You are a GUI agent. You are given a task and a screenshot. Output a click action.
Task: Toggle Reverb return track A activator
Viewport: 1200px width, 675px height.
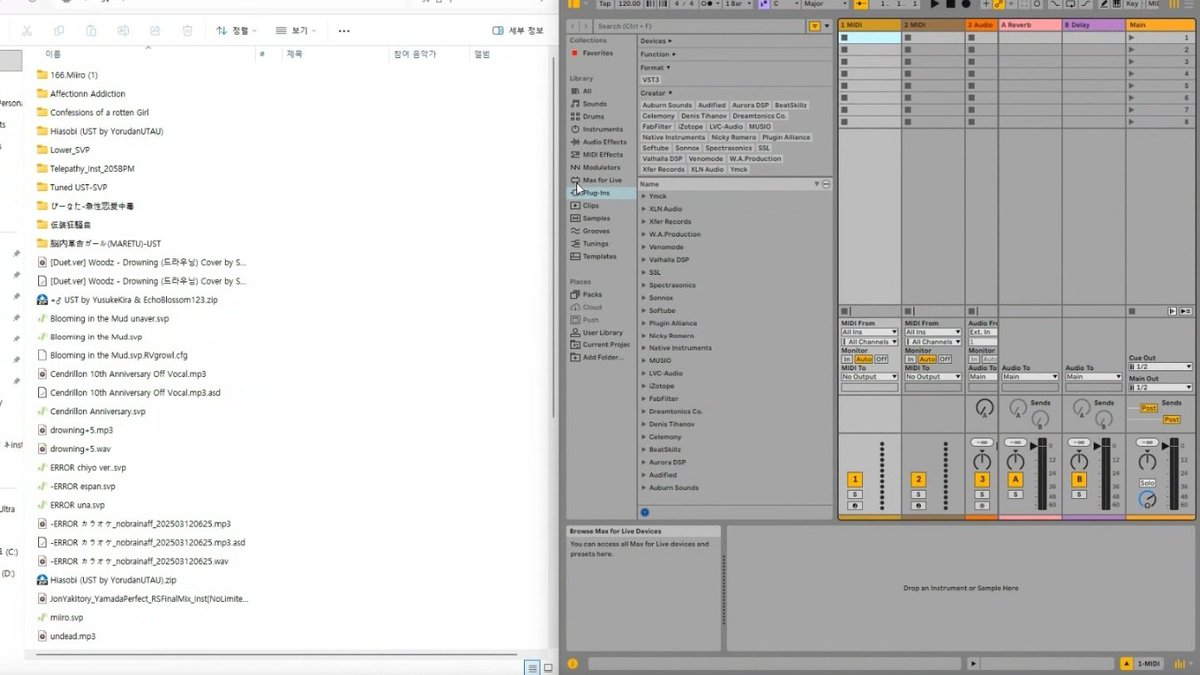pyautogui.click(x=1015, y=480)
